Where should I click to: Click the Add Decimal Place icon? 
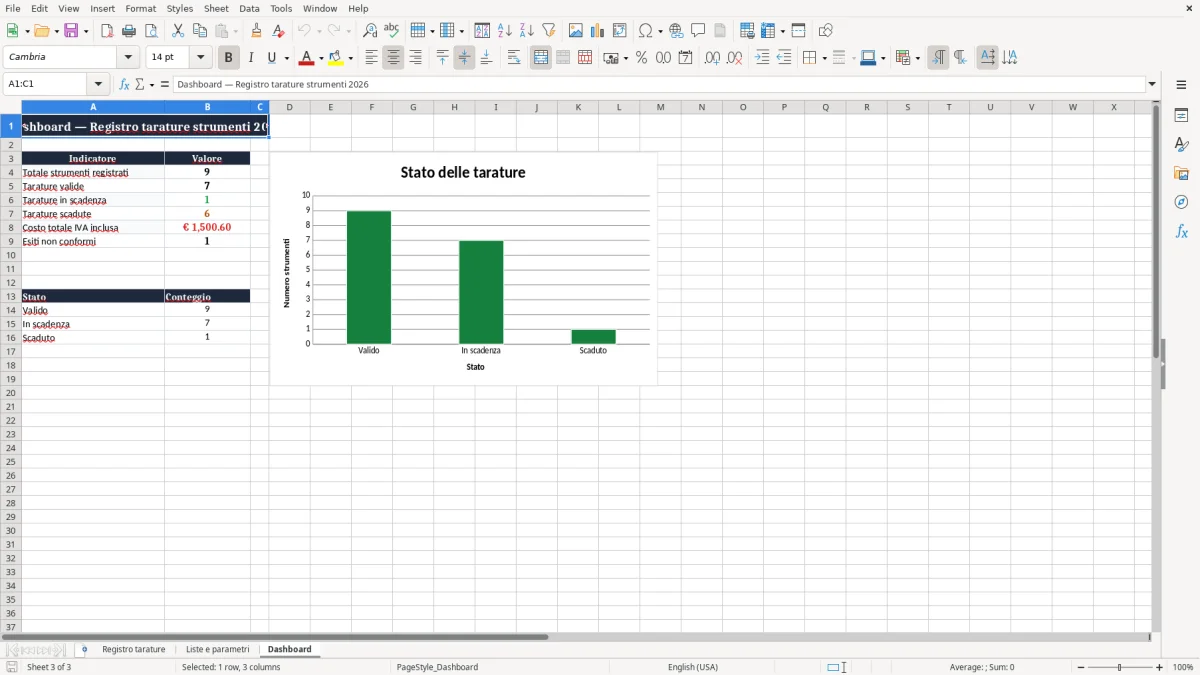(712, 58)
